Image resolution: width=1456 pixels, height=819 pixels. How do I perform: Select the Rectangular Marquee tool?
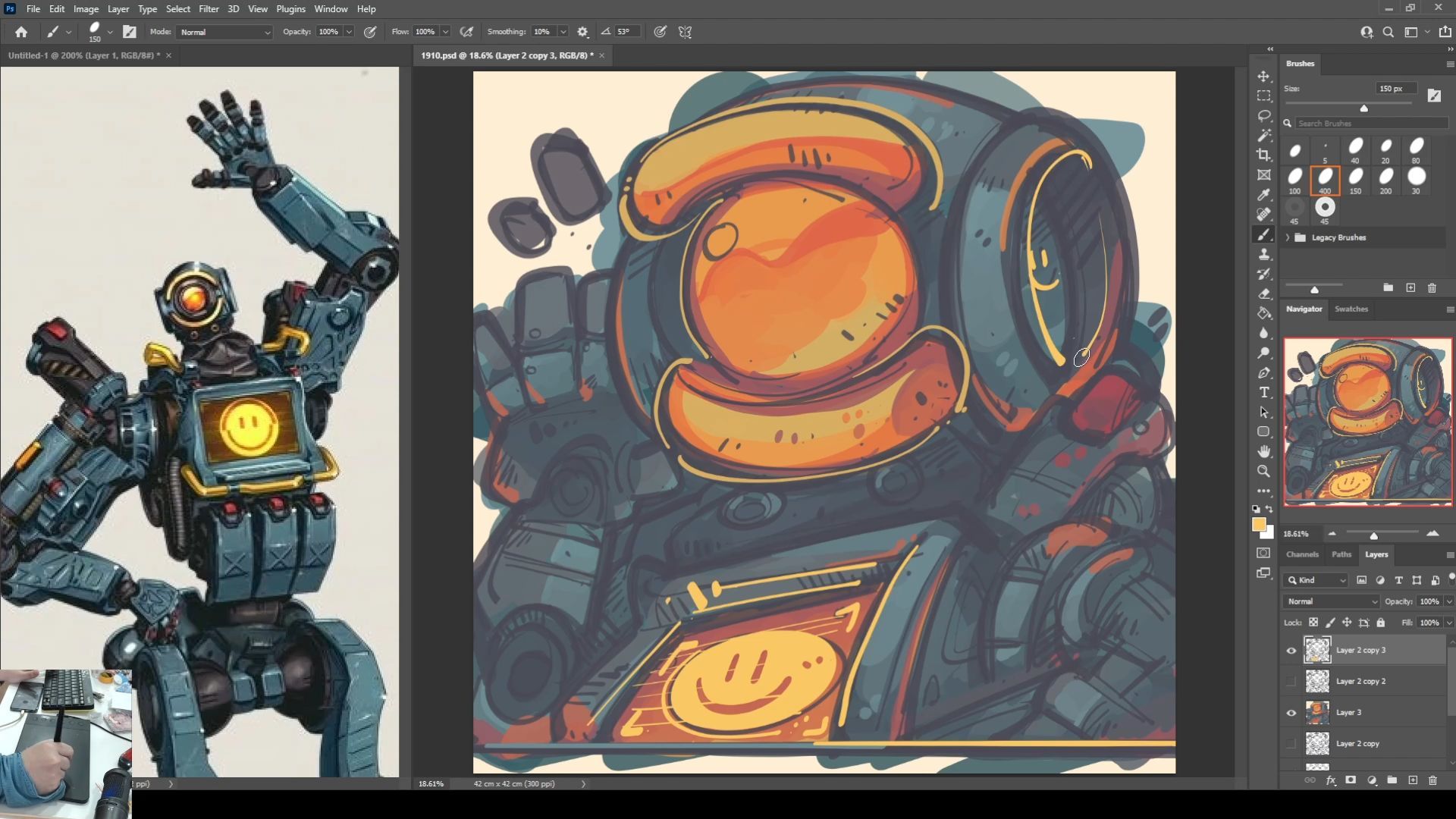(x=1263, y=96)
